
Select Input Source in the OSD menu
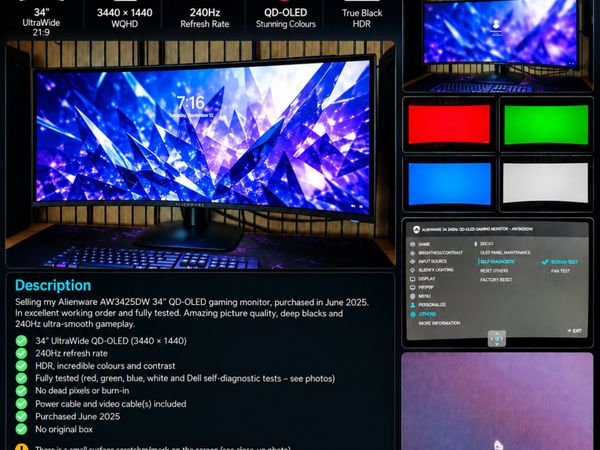432,261
